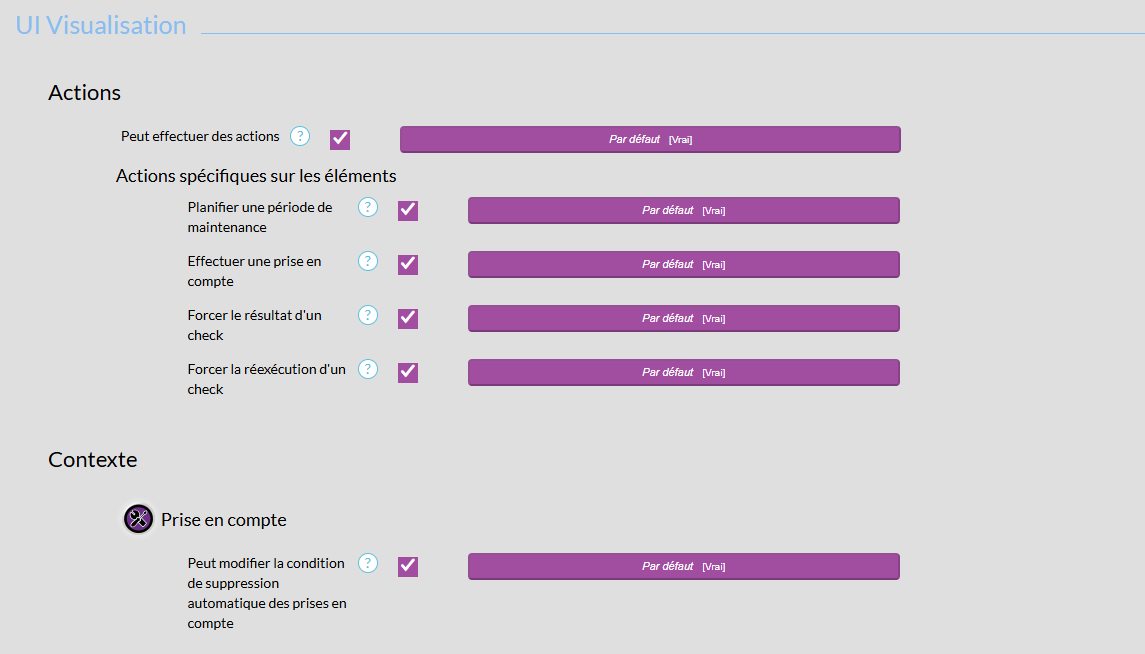Toggle 'Forcer la réexécution d'un check' checkbox
The width and height of the screenshot is (1145, 654).
click(408, 373)
